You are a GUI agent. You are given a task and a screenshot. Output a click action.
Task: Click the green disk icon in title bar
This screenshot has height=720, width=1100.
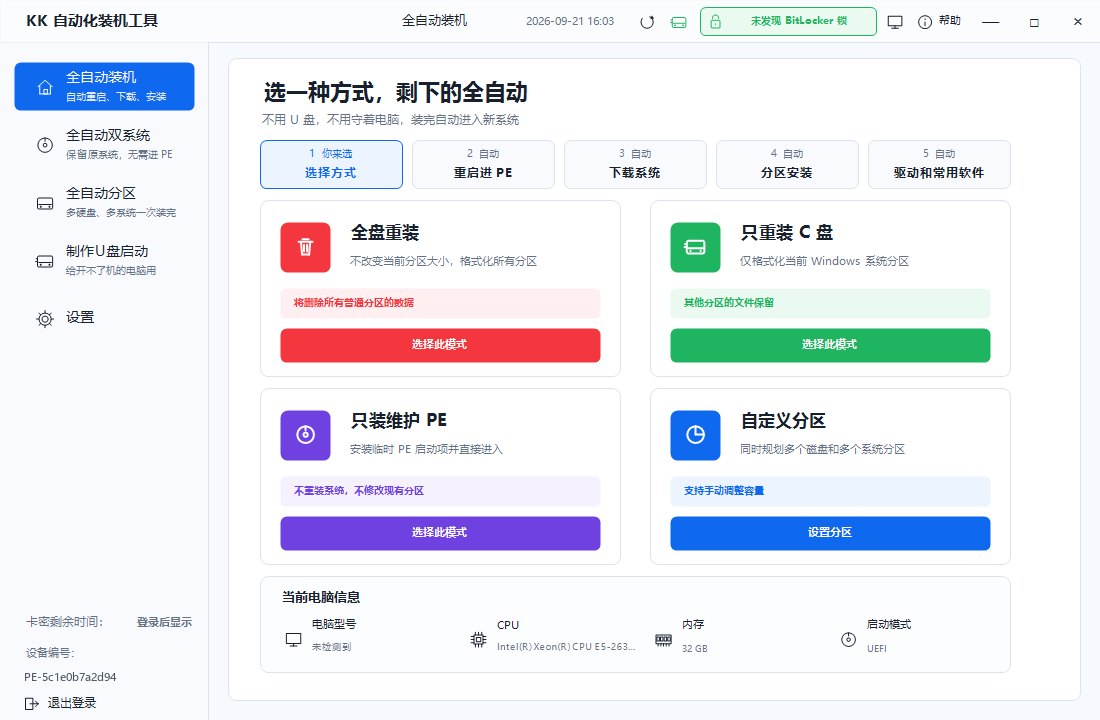pyautogui.click(x=678, y=22)
